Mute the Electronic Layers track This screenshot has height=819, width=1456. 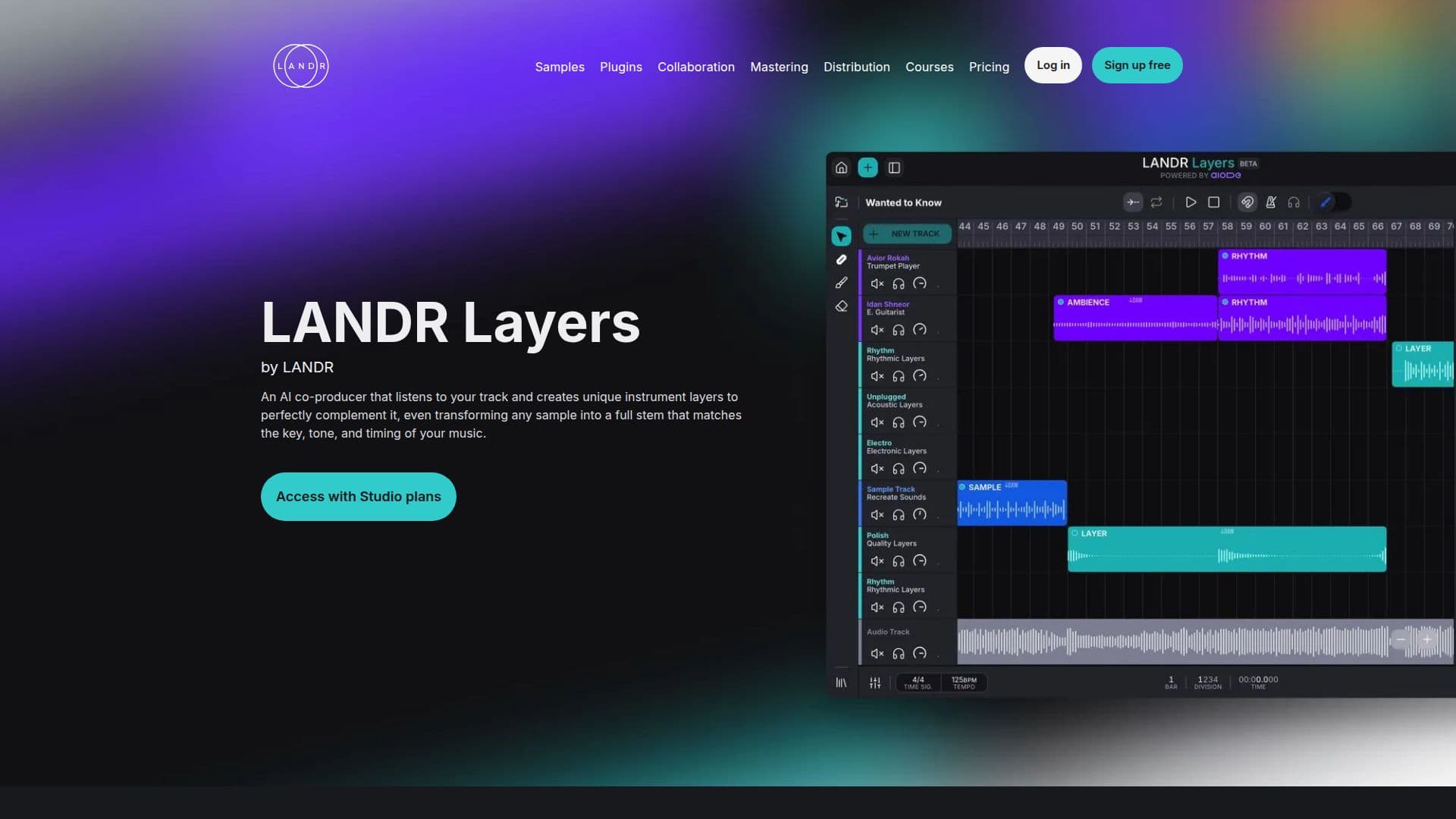click(x=877, y=469)
